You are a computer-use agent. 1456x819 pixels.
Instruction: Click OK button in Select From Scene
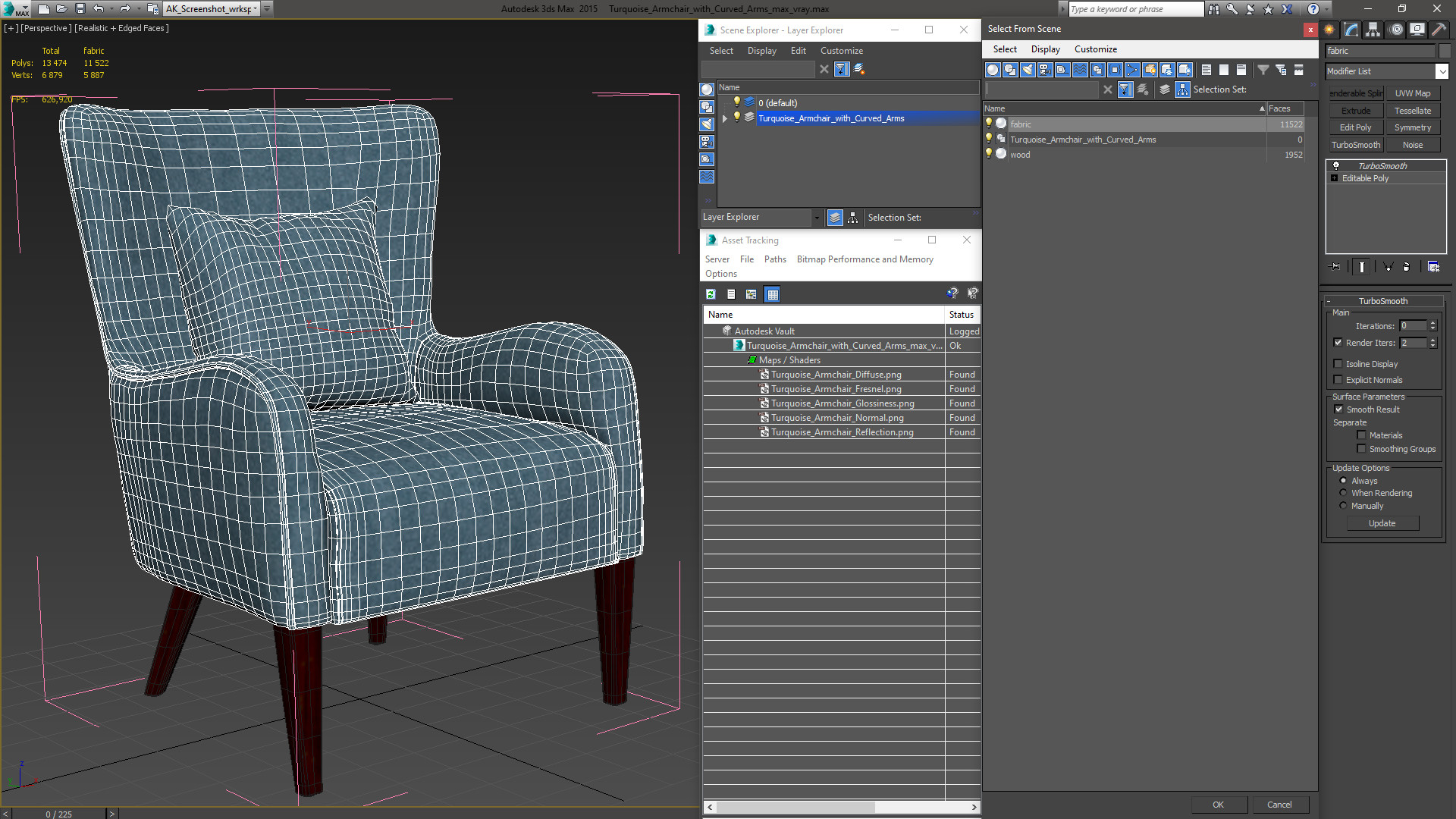click(x=1218, y=805)
